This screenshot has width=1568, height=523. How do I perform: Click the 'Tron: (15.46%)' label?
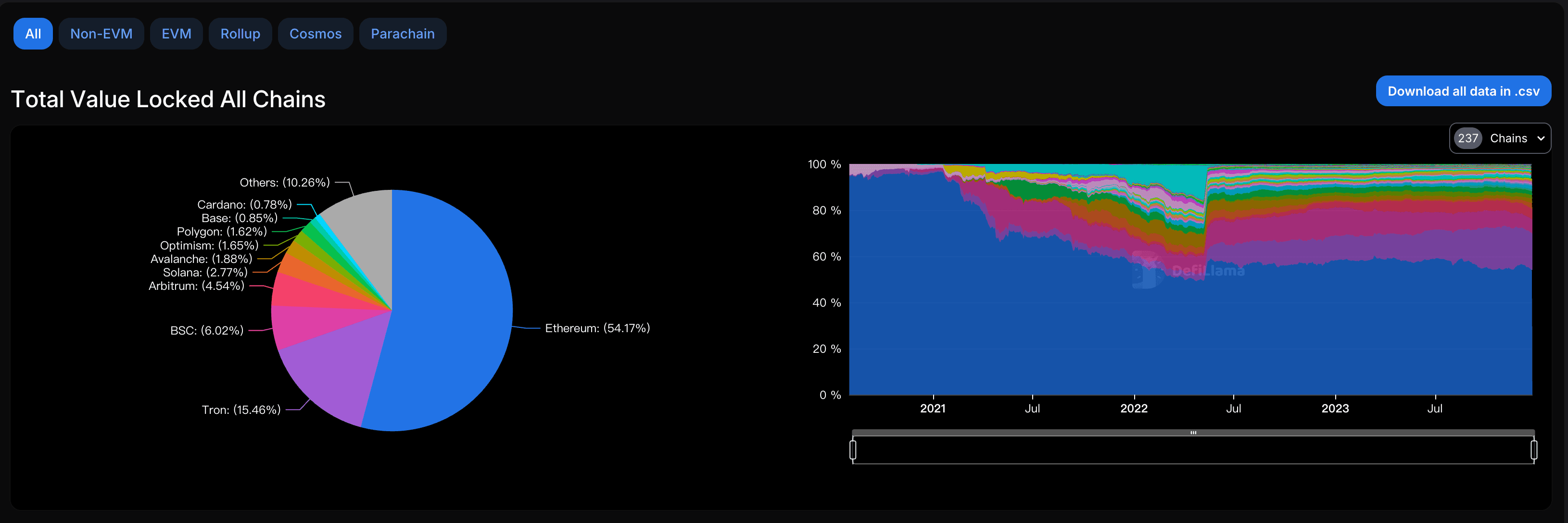241,410
